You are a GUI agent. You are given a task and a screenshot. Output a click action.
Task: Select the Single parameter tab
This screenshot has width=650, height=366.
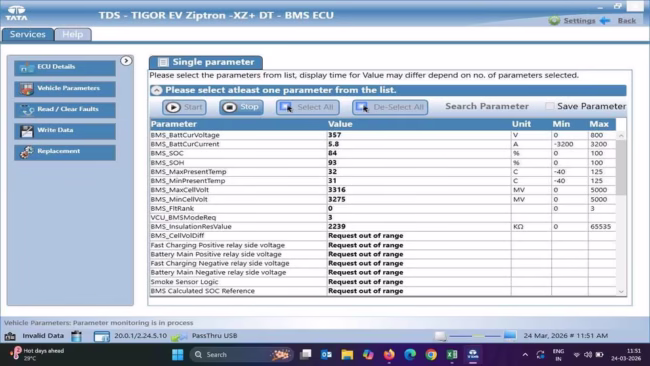click(x=206, y=62)
